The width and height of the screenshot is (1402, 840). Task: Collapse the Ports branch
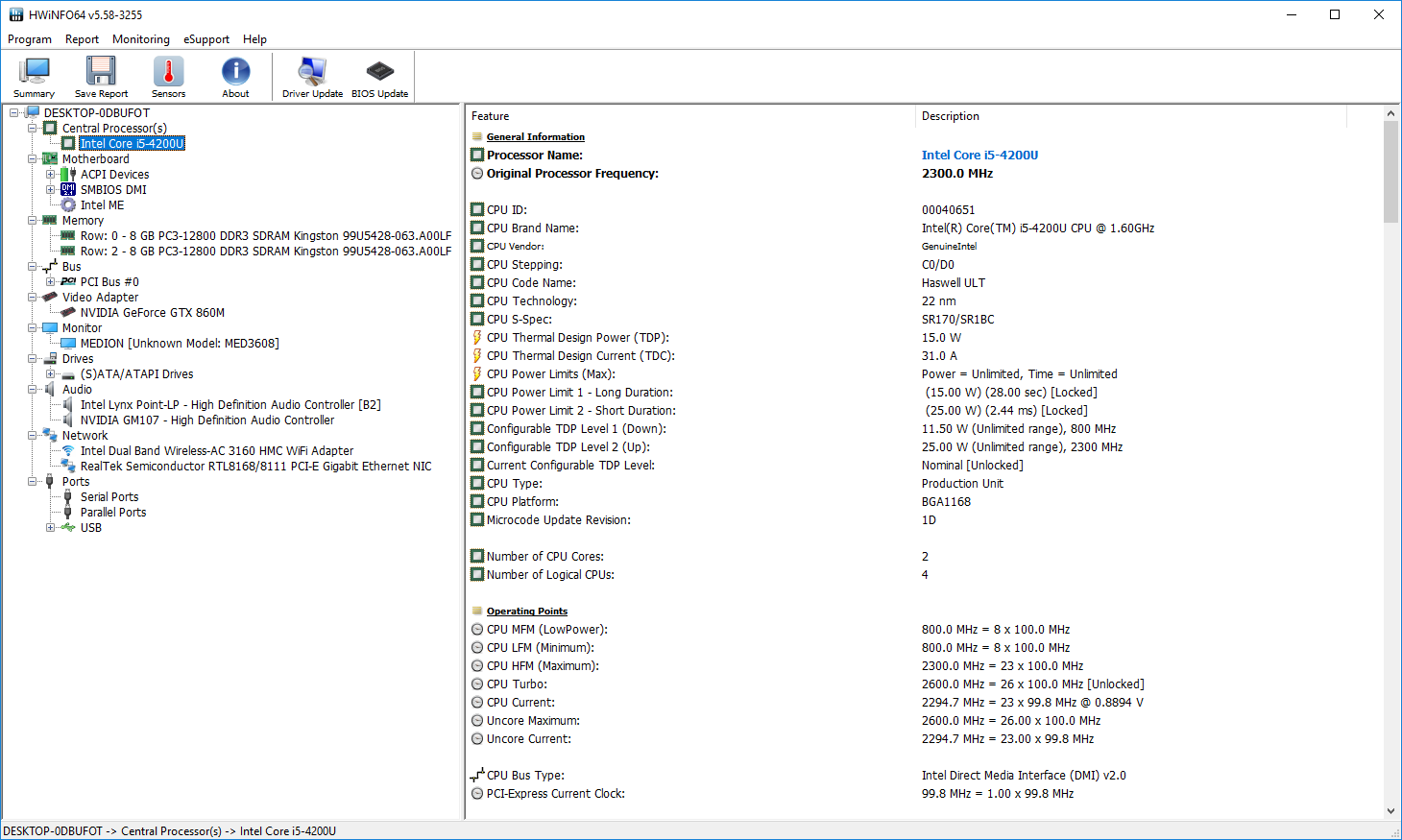33,482
